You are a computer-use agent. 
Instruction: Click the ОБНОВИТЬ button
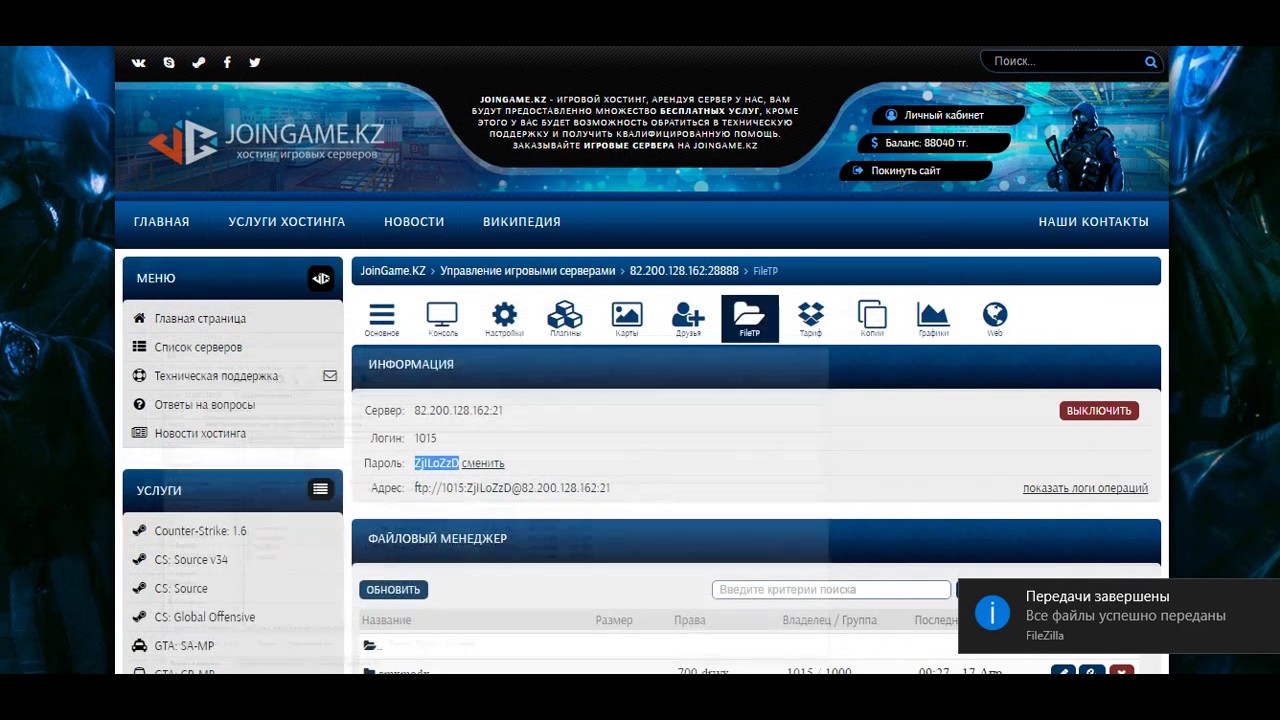(394, 590)
